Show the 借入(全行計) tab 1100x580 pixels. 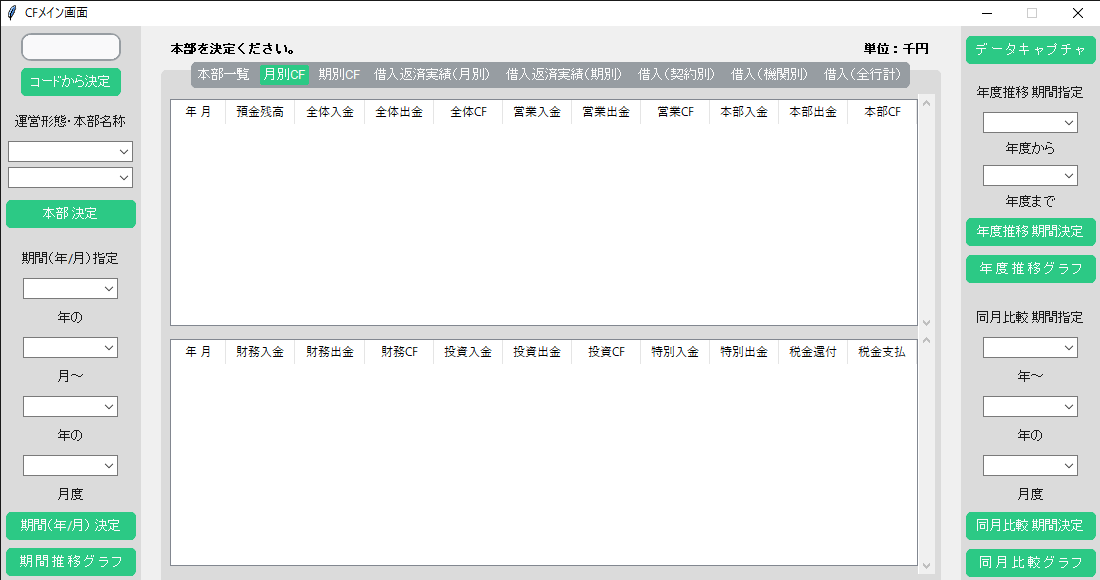(862, 74)
